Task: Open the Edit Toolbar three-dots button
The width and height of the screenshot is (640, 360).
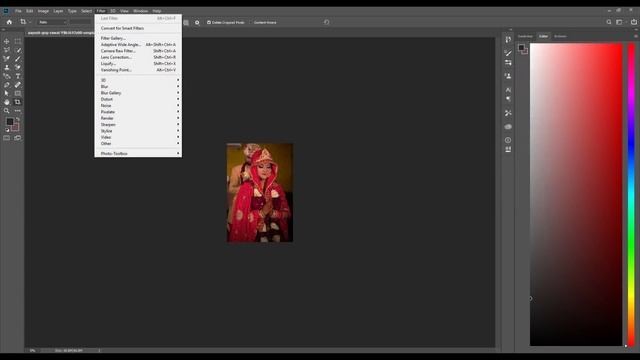Action: pyautogui.click(x=18, y=111)
